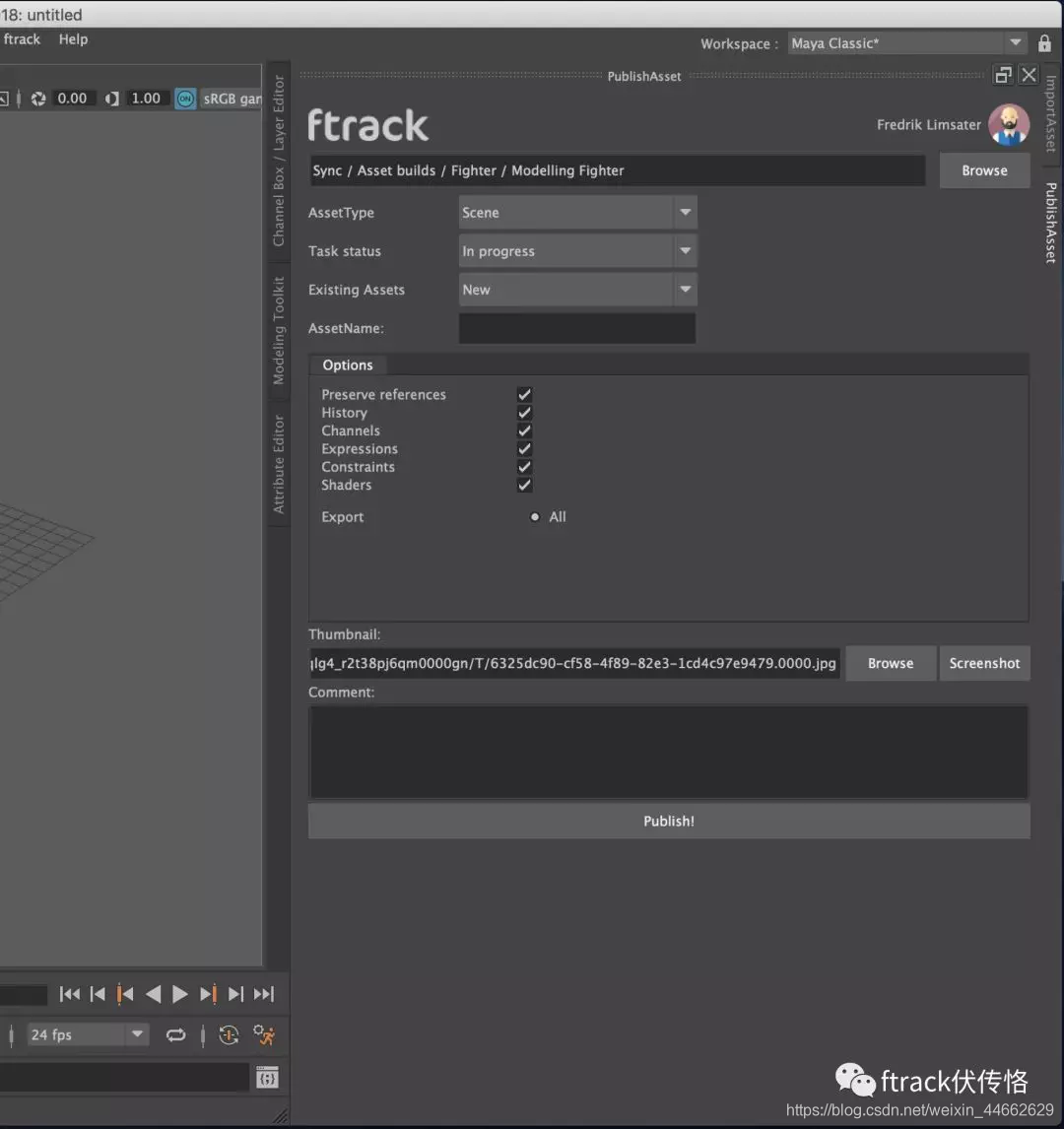Toggle the color management ON icon

(185, 99)
